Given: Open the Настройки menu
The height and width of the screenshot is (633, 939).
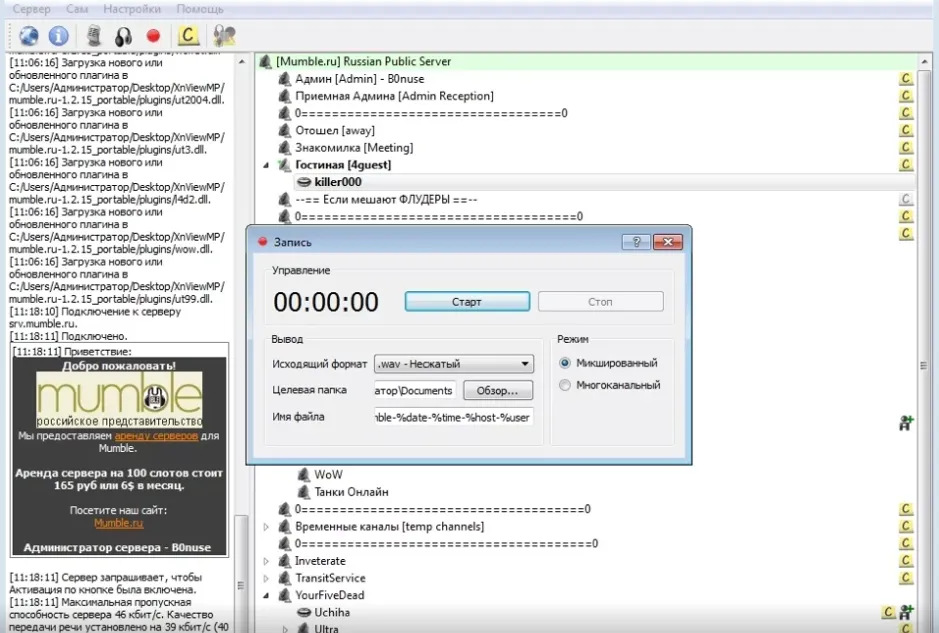Looking at the screenshot, I should (132, 9).
